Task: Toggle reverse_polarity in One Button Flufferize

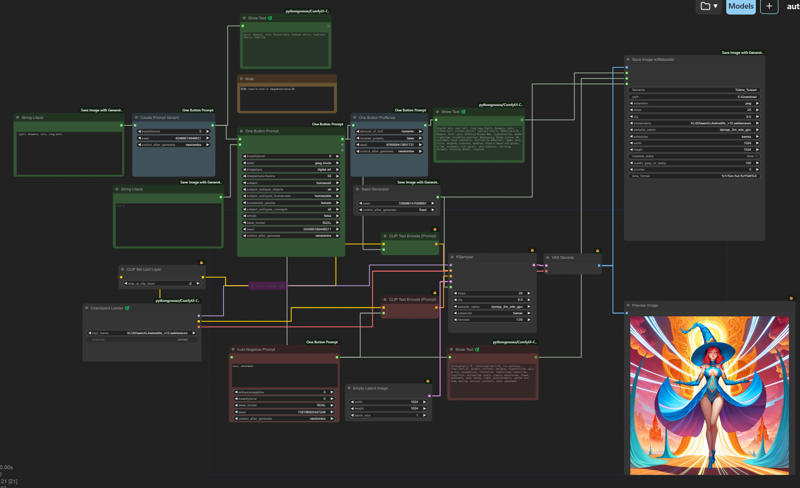Action: [389, 138]
